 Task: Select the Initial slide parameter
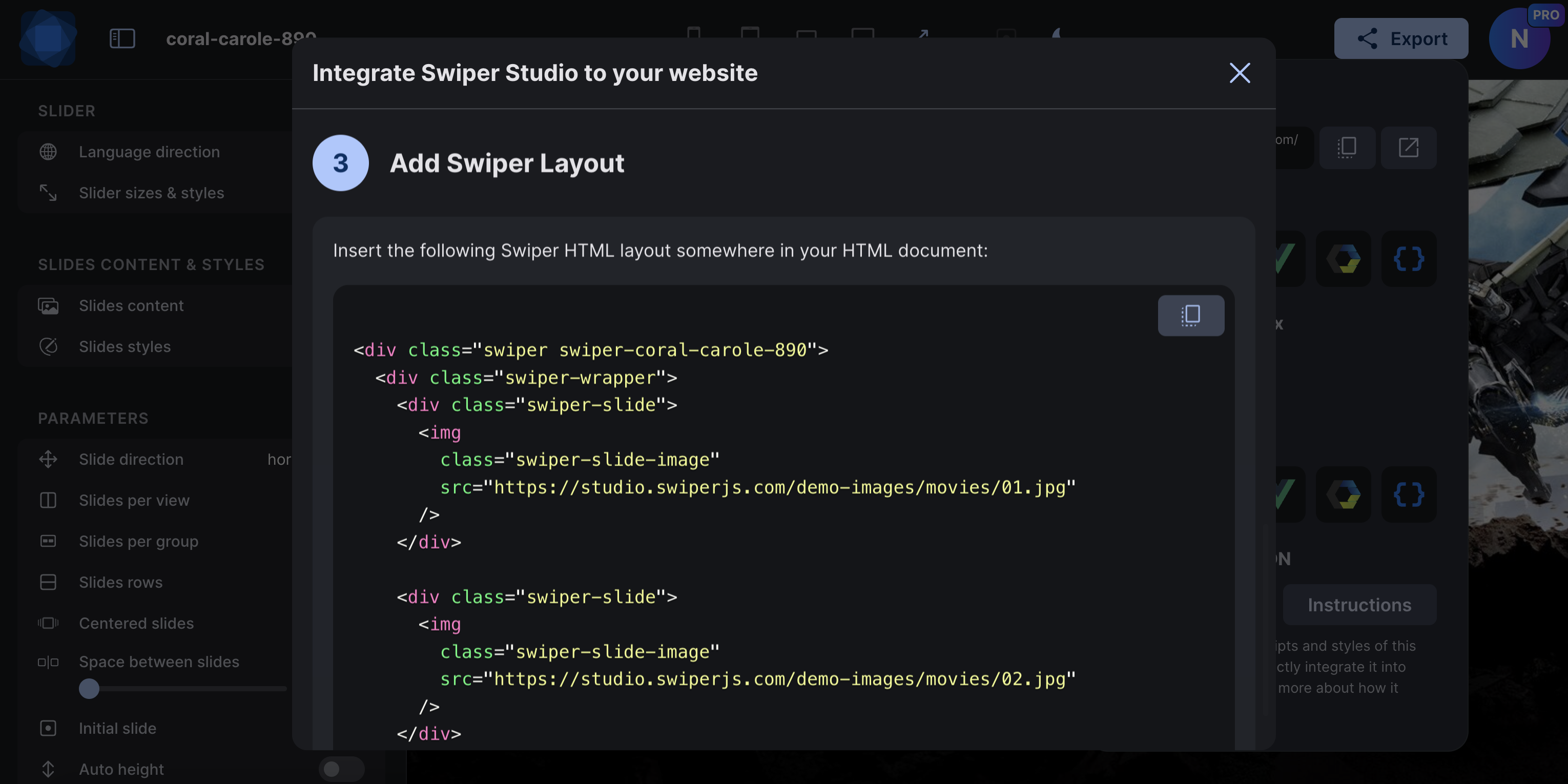click(155, 728)
